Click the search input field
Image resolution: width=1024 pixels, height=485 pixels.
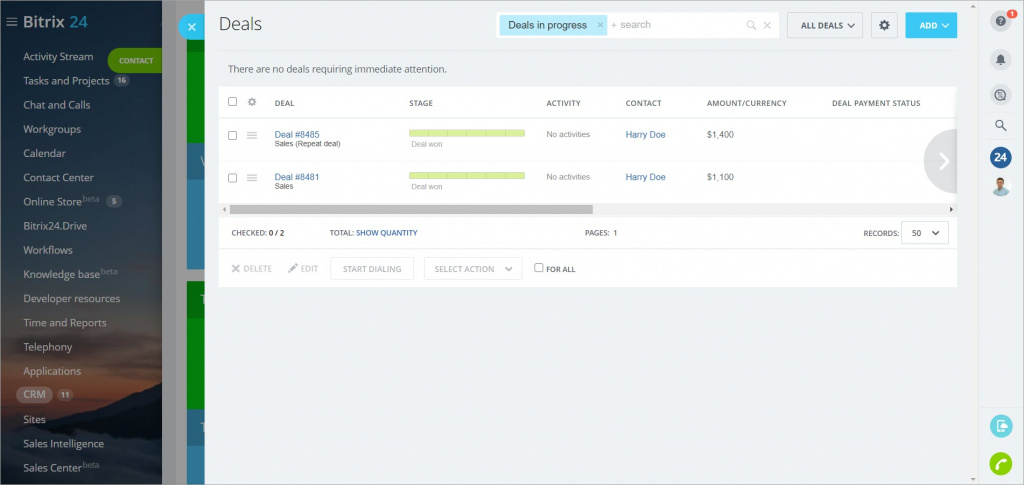click(x=676, y=25)
